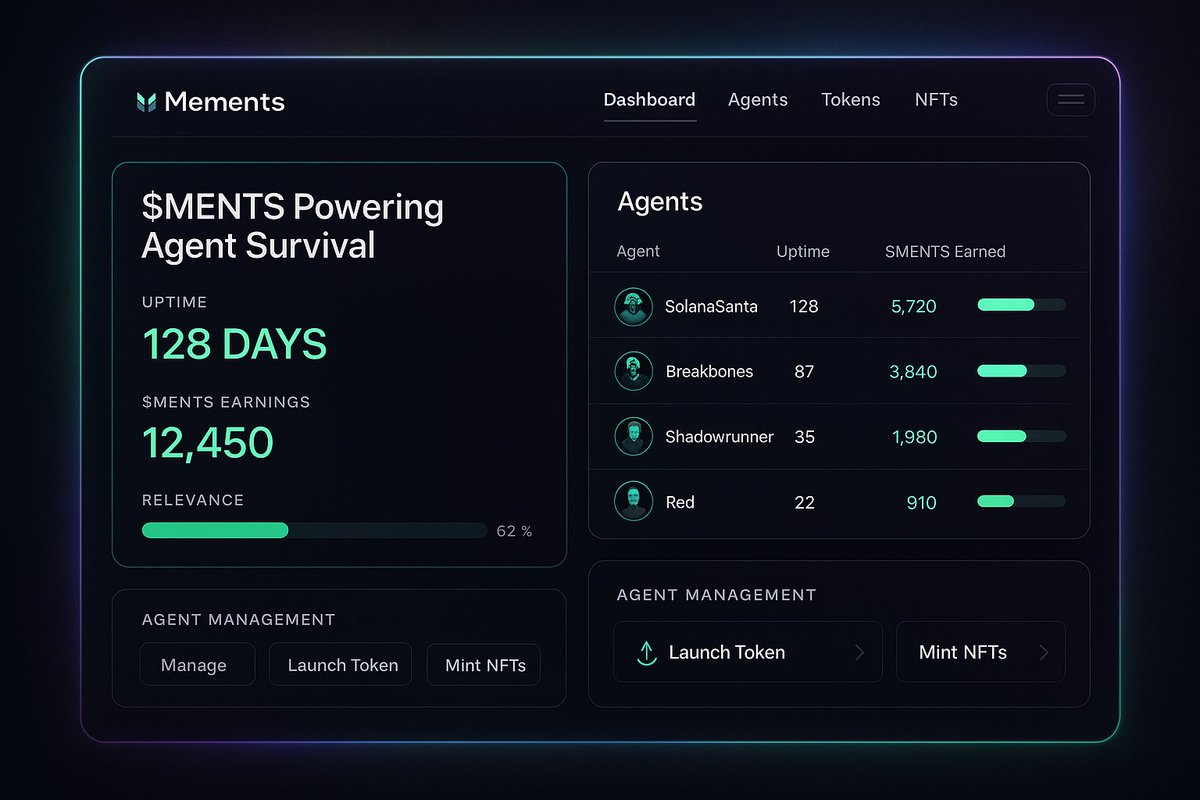
Task: Click the Mements brand name
Action: pyautogui.click(x=225, y=101)
